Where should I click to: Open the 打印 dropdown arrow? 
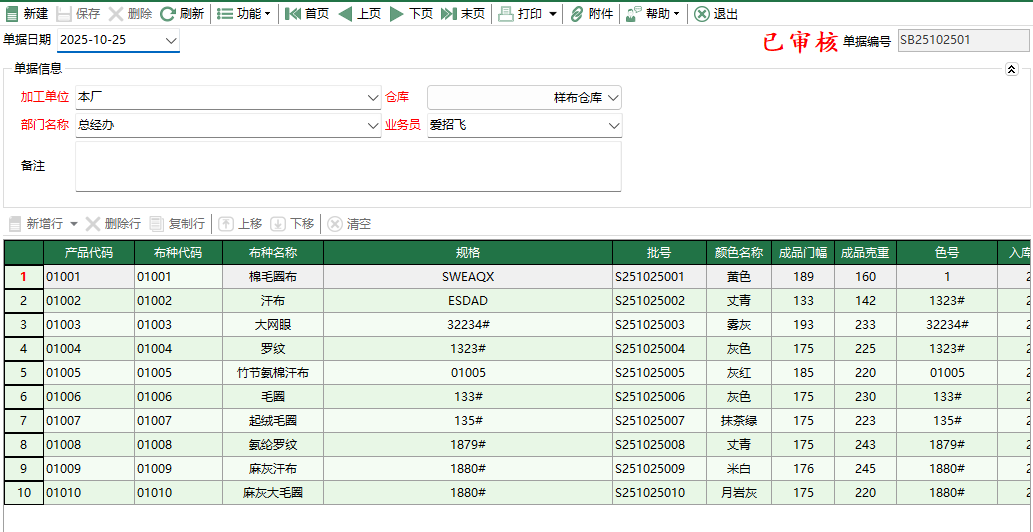coord(552,14)
